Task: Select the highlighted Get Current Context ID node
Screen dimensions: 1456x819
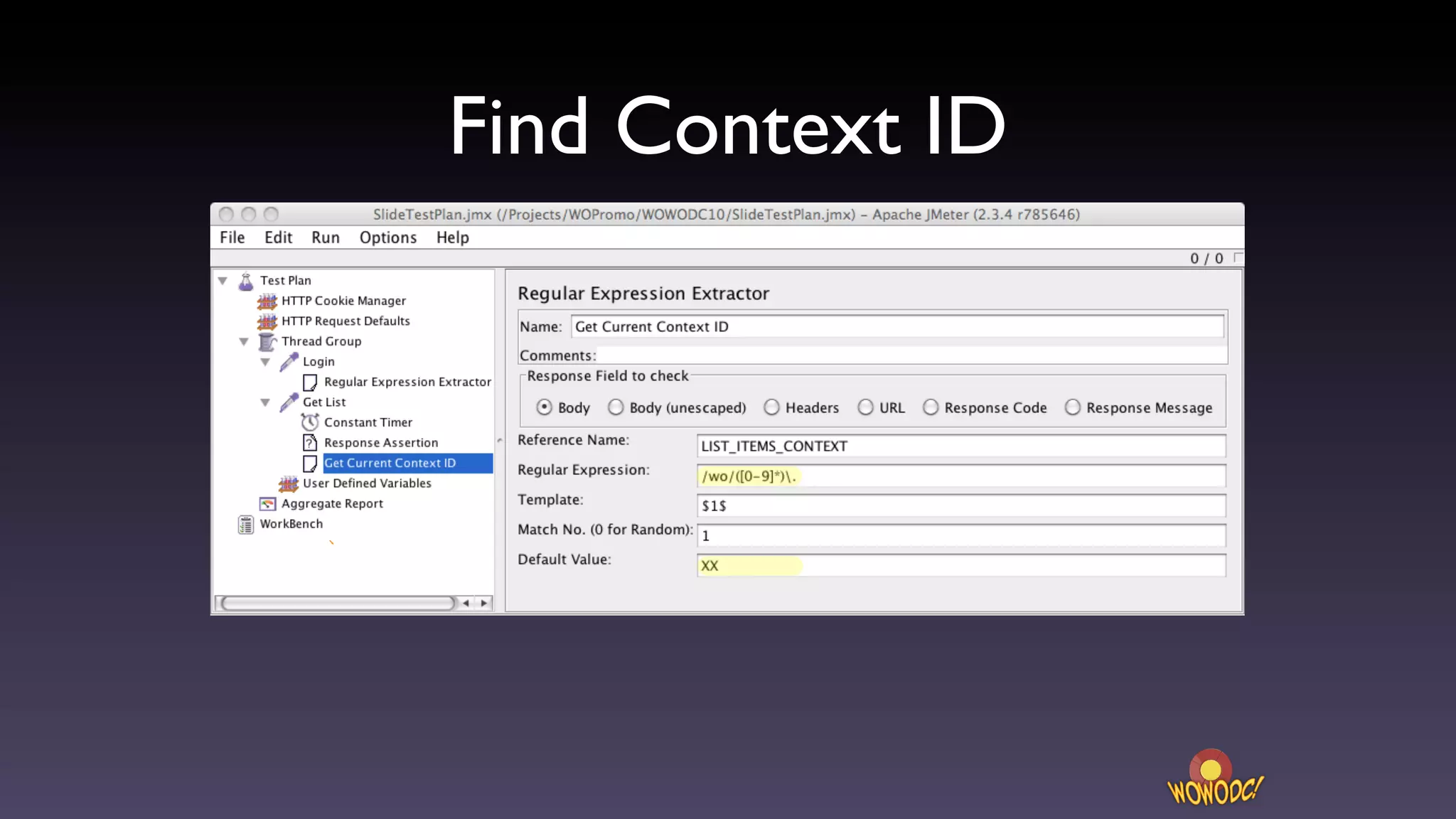Action: [x=407, y=463]
